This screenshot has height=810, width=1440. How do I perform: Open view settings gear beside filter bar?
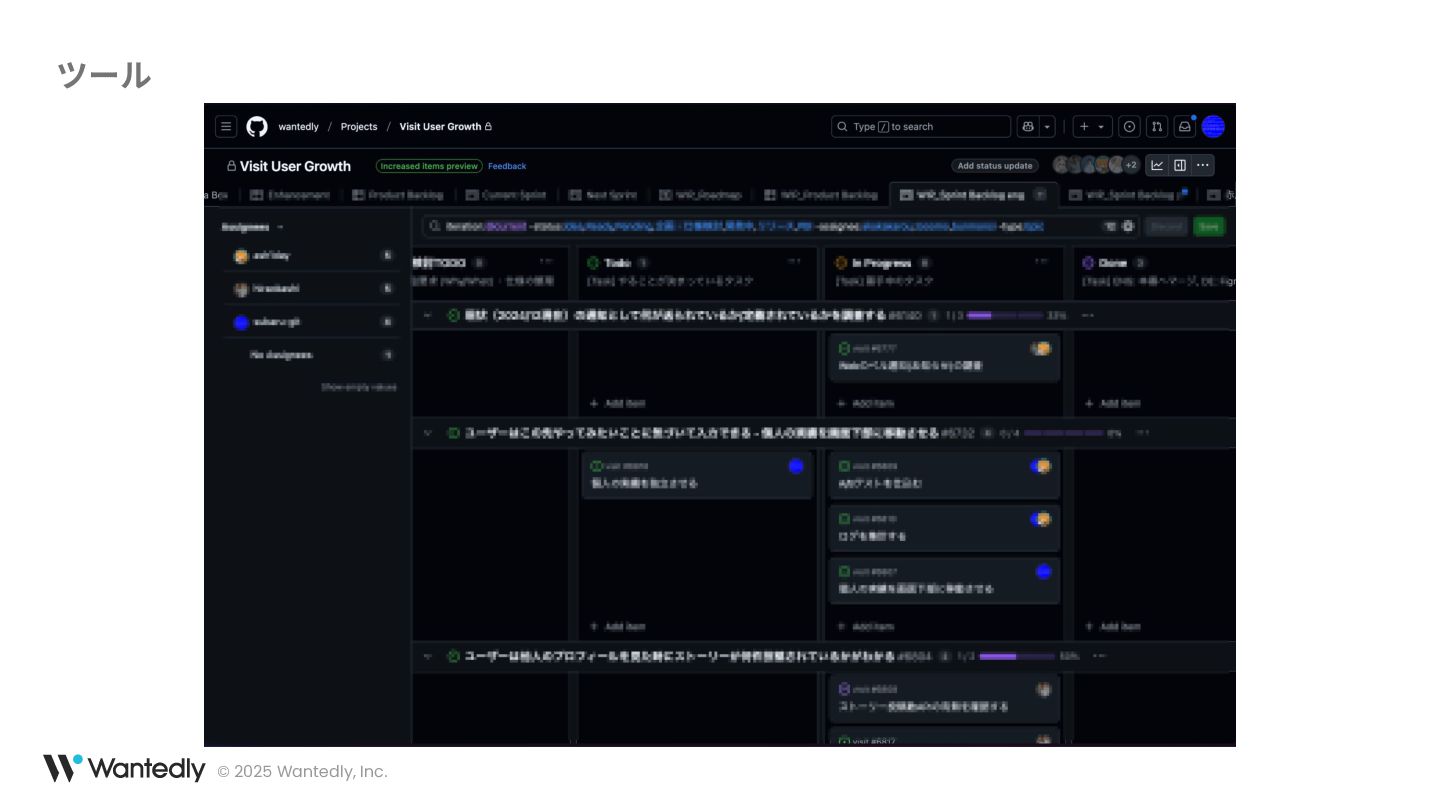point(1128,227)
